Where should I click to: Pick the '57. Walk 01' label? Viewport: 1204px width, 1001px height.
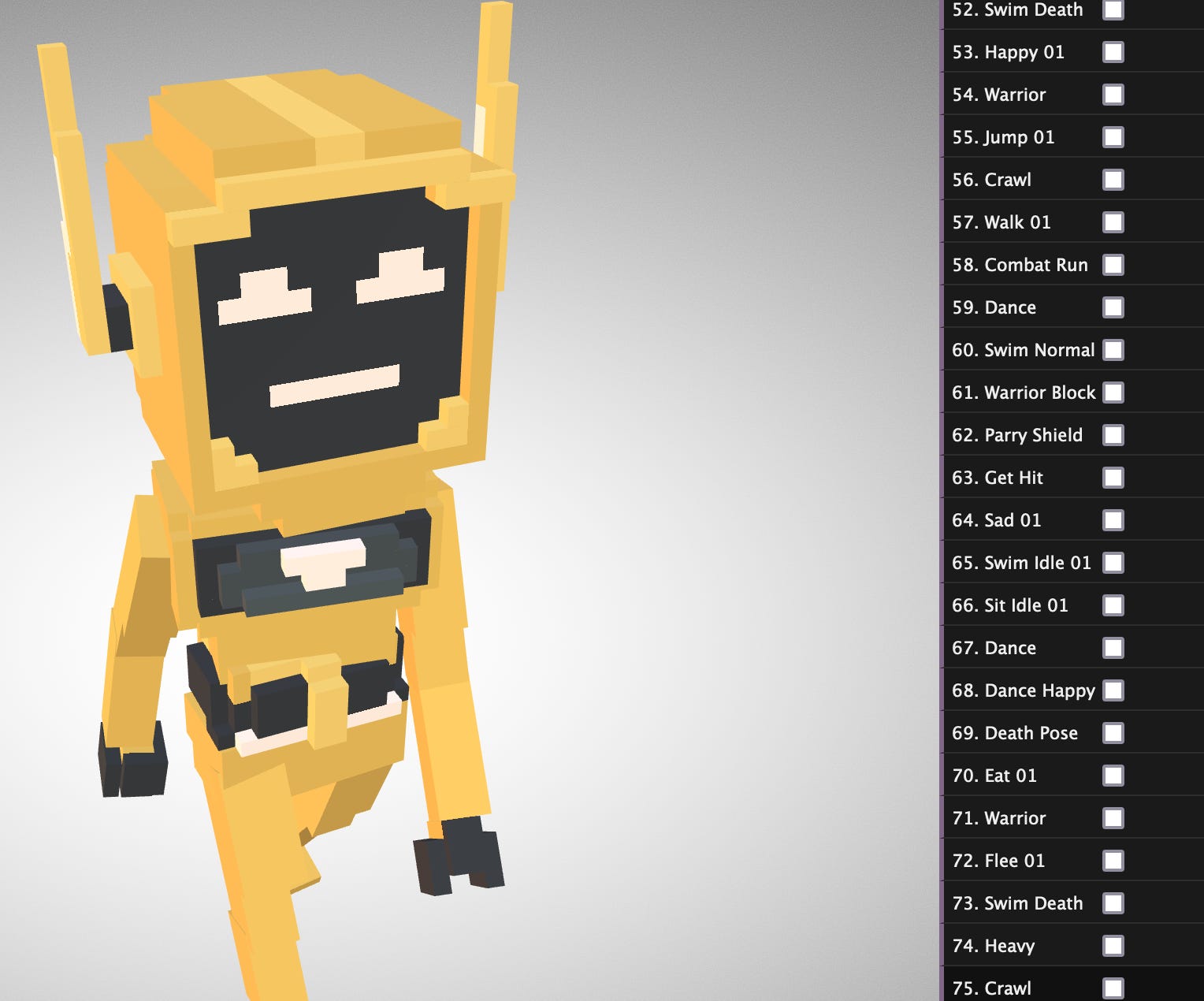coord(1001,222)
